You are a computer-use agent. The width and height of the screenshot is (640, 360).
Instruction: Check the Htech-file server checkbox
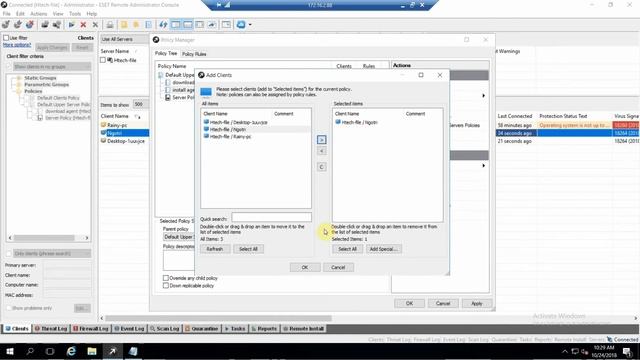click(103, 60)
